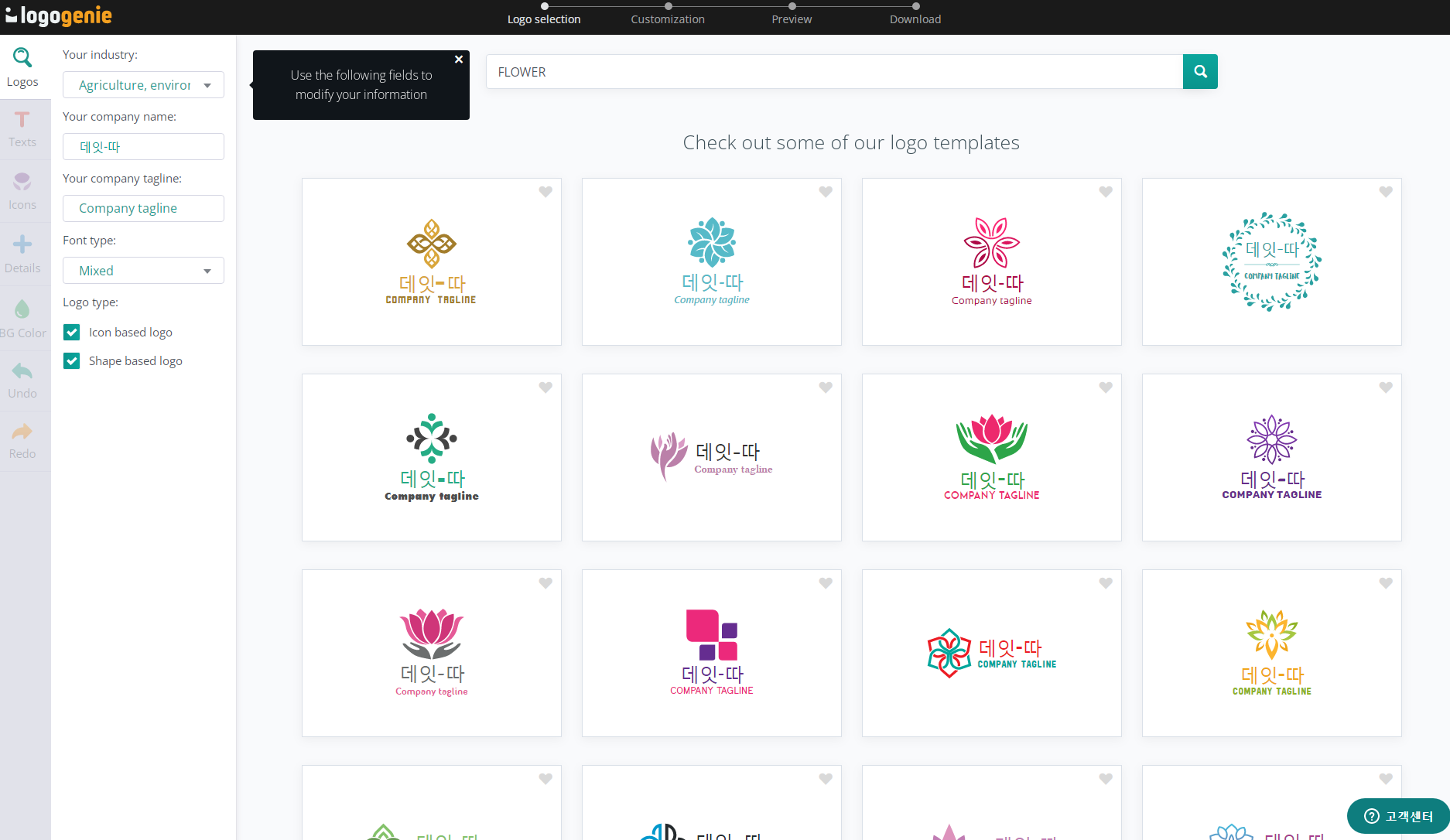Viewport: 1450px width, 840px height.
Task: Go to the Download step
Action: pyautogui.click(x=915, y=15)
